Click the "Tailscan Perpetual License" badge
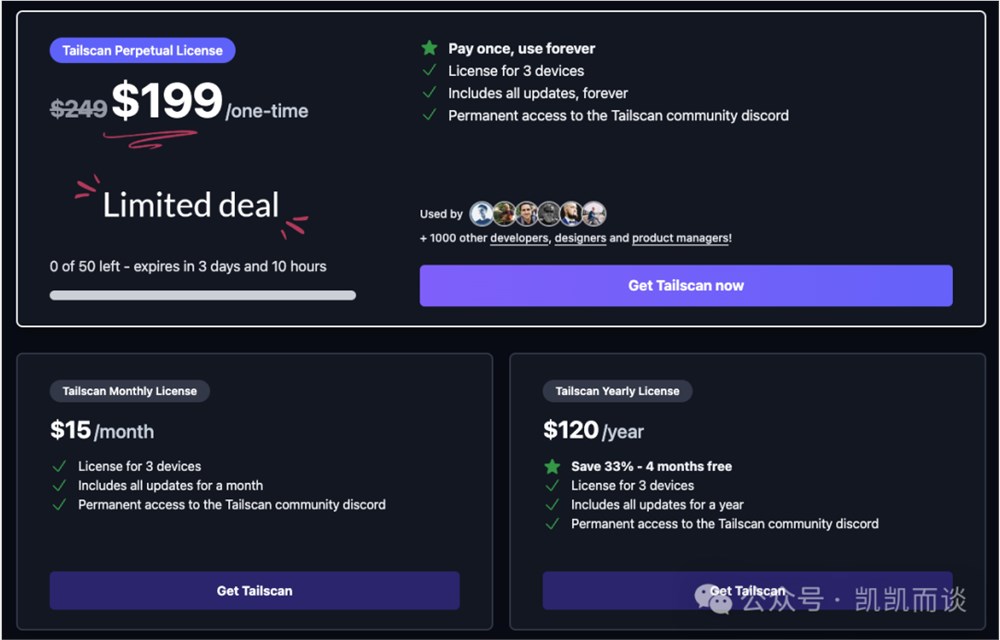 click(142, 51)
